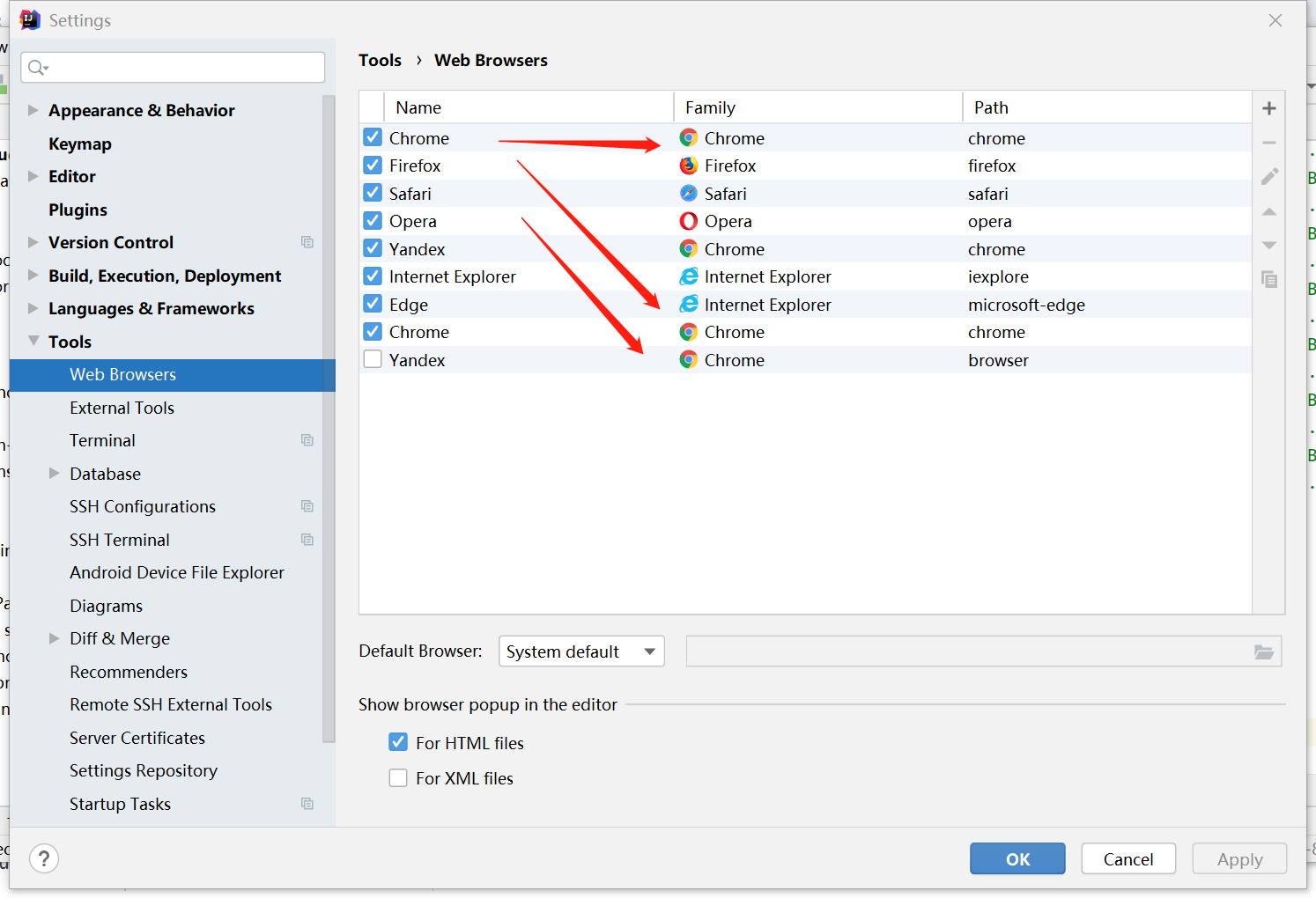
Task: Enable the unchecked Yandex browser checkbox
Action: 373,359
